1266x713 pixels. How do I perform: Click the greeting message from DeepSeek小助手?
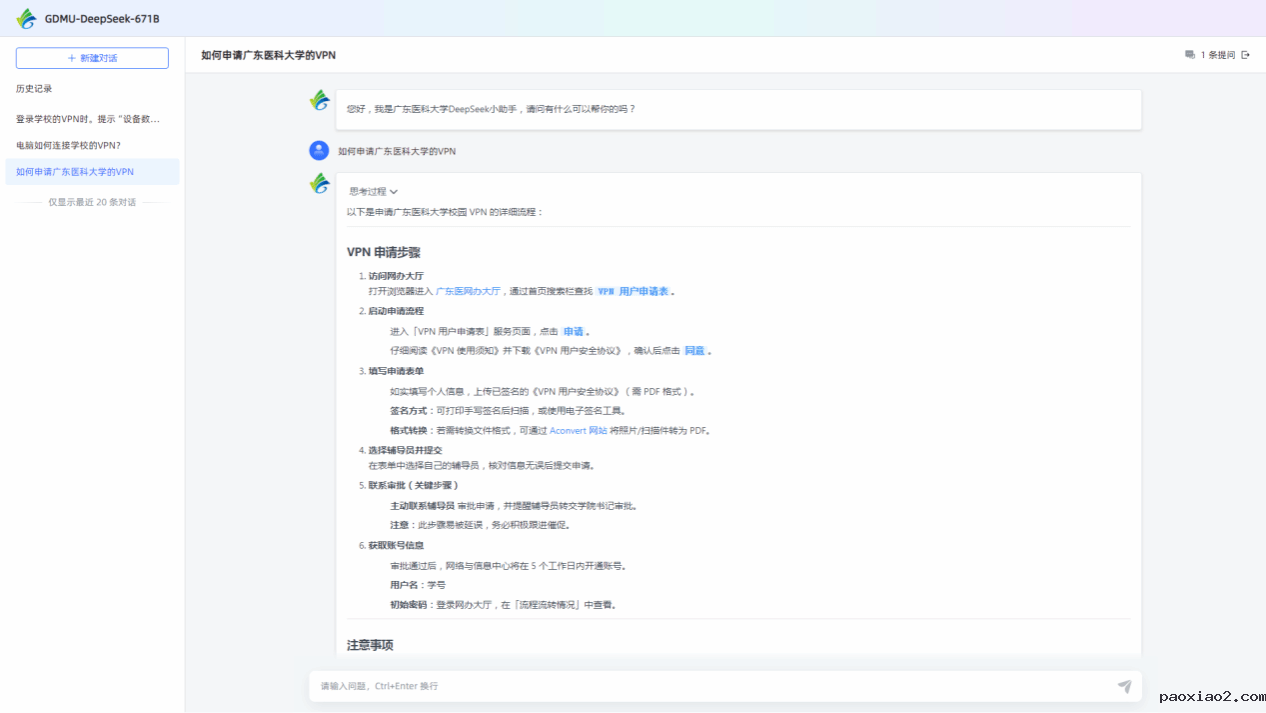490,109
